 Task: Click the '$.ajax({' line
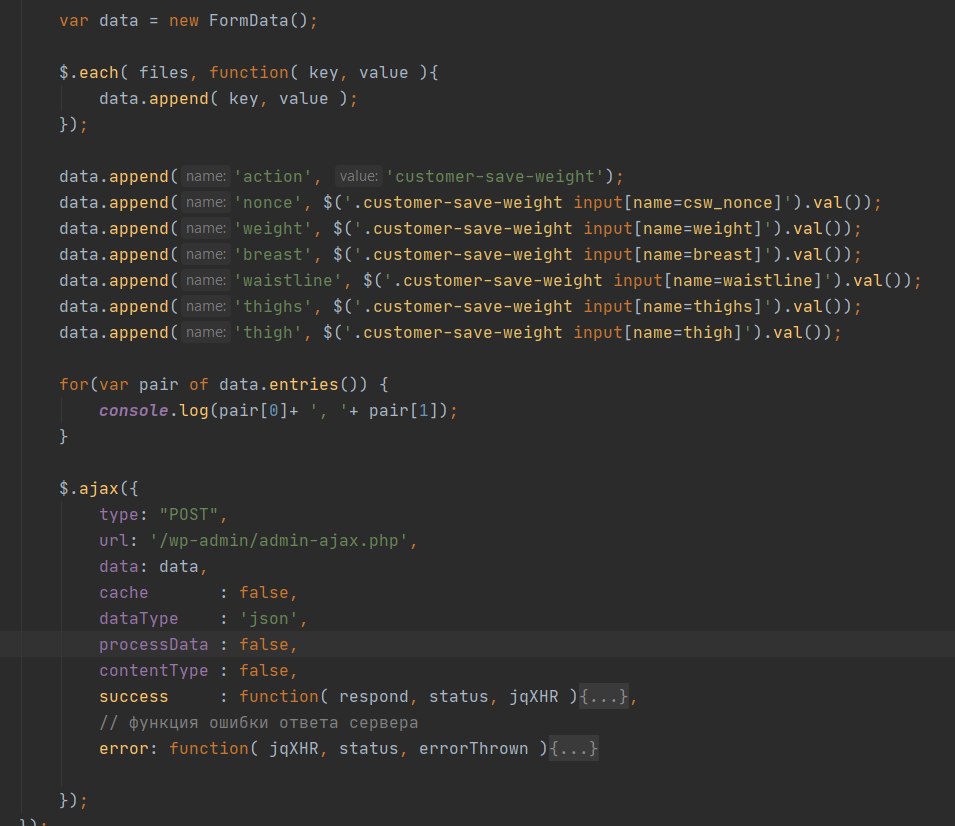tap(99, 489)
